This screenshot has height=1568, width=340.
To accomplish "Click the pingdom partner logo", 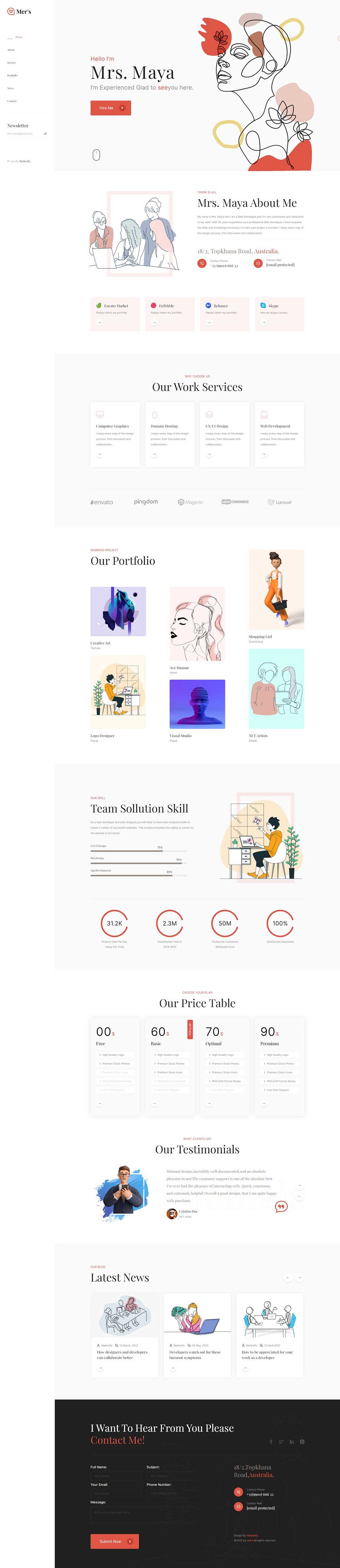I will click(146, 502).
